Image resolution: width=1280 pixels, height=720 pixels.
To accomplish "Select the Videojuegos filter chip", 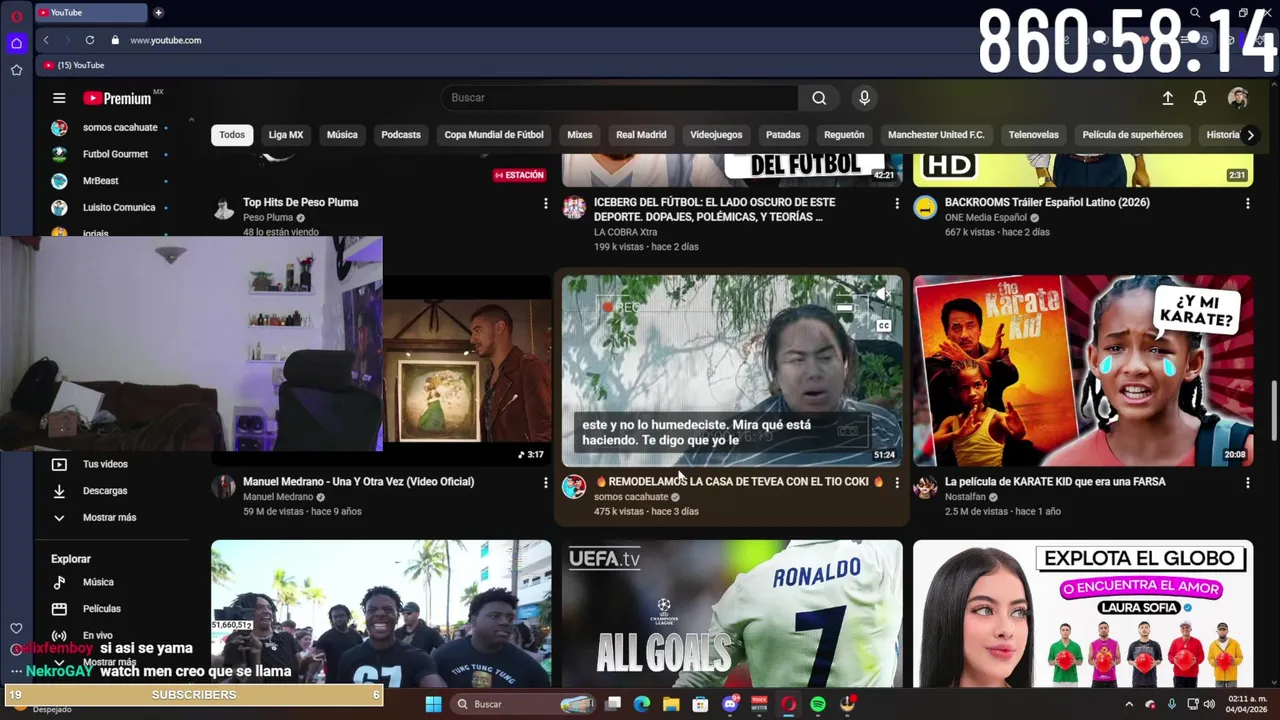I will tap(716, 135).
